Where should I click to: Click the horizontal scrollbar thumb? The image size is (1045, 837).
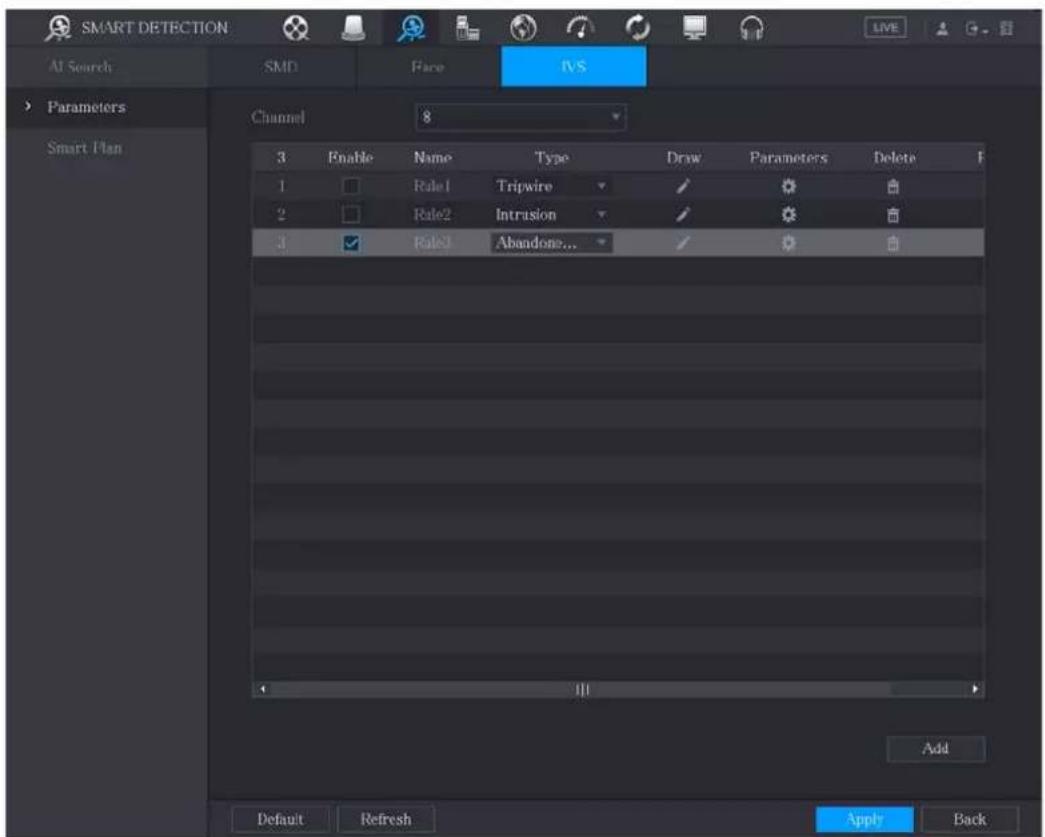coord(582,689)
